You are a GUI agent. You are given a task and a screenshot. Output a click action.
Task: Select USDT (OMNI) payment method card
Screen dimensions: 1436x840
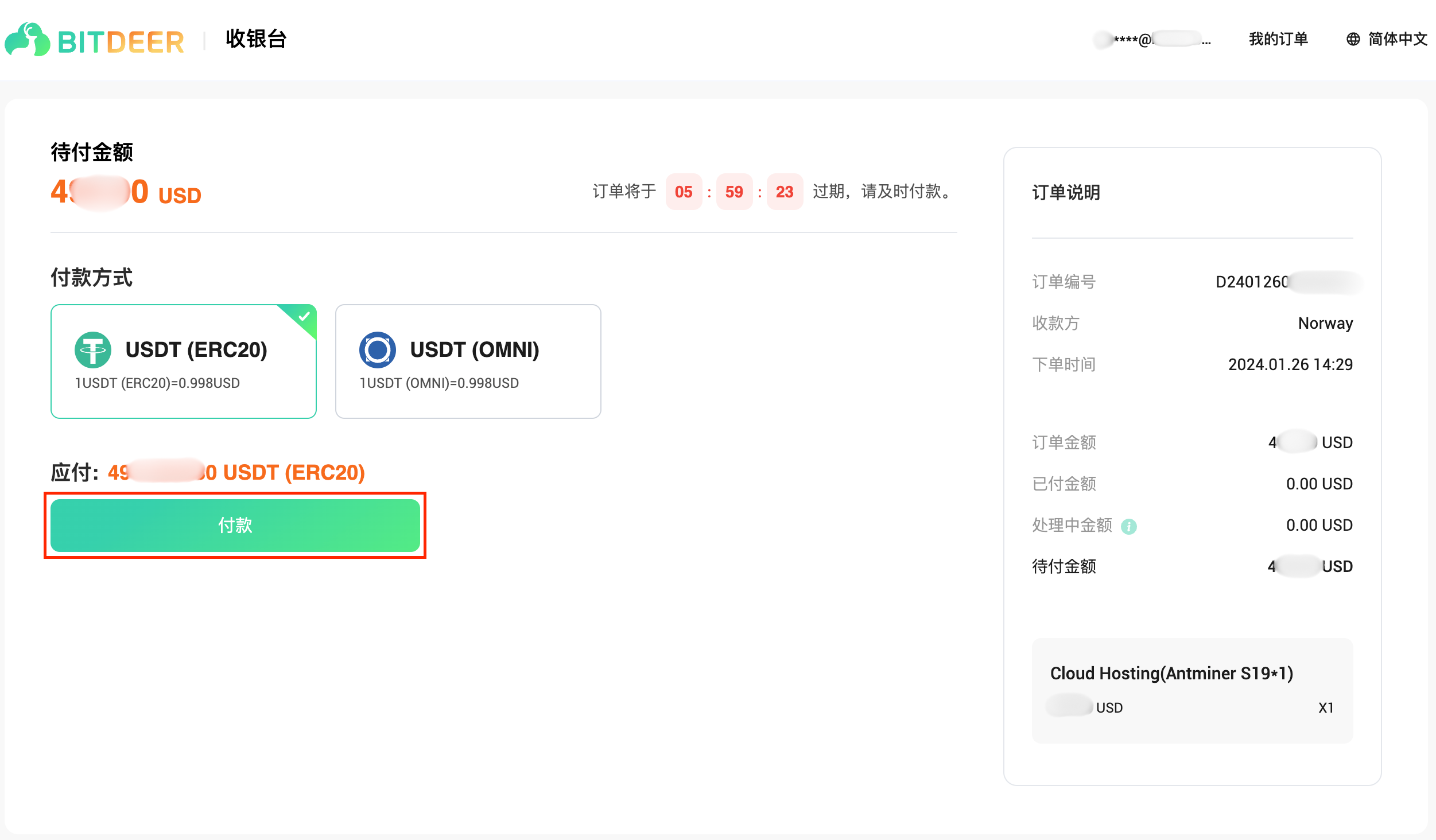click(x=468, y=361)
